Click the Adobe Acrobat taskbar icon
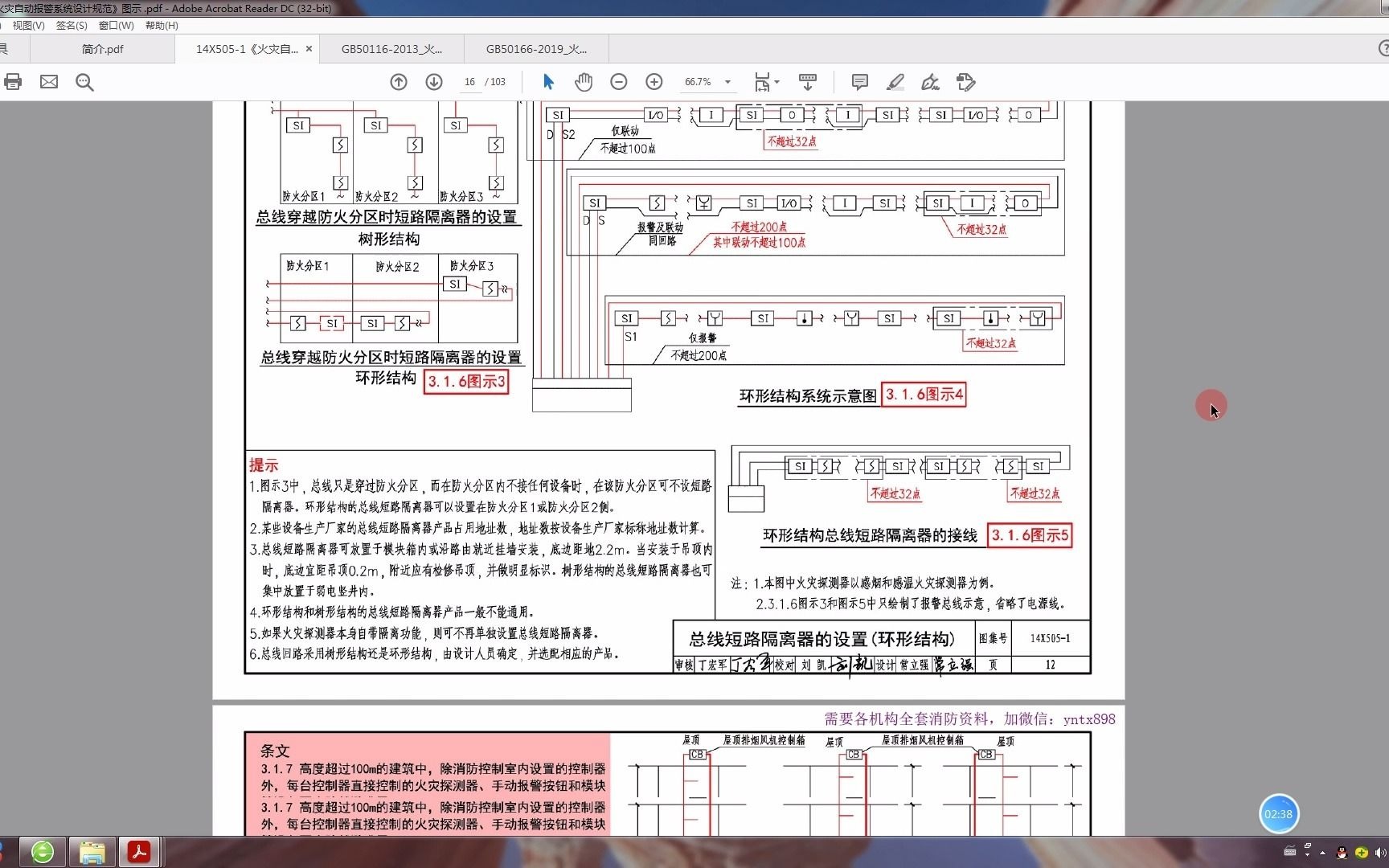 (140, 852)
